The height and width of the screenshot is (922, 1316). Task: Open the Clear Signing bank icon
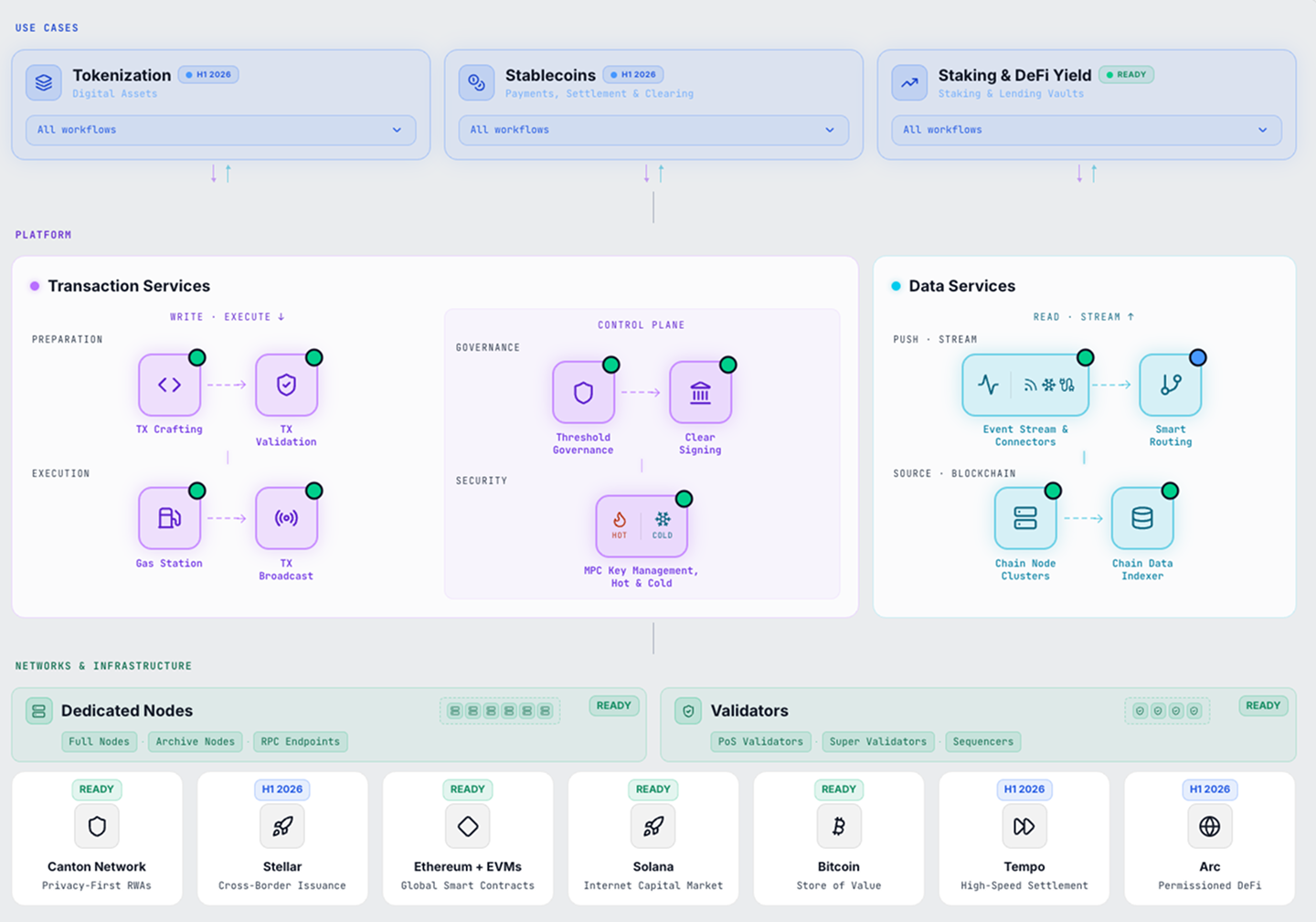pos(700,393)
